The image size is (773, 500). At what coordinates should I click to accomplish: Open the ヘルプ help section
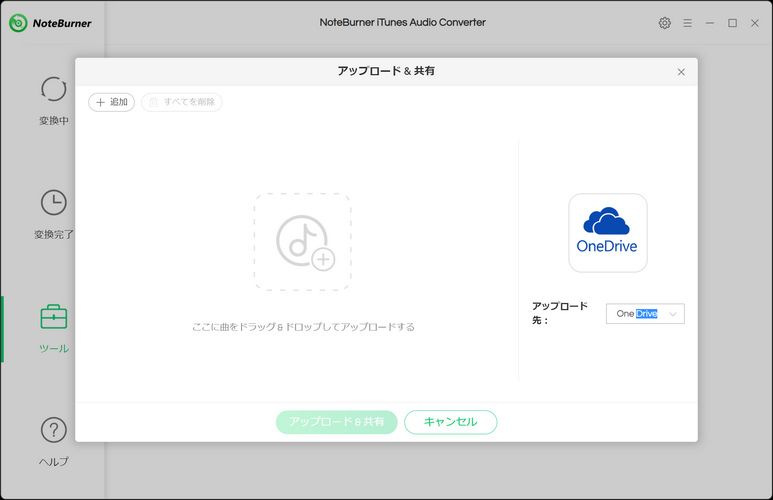54,442
